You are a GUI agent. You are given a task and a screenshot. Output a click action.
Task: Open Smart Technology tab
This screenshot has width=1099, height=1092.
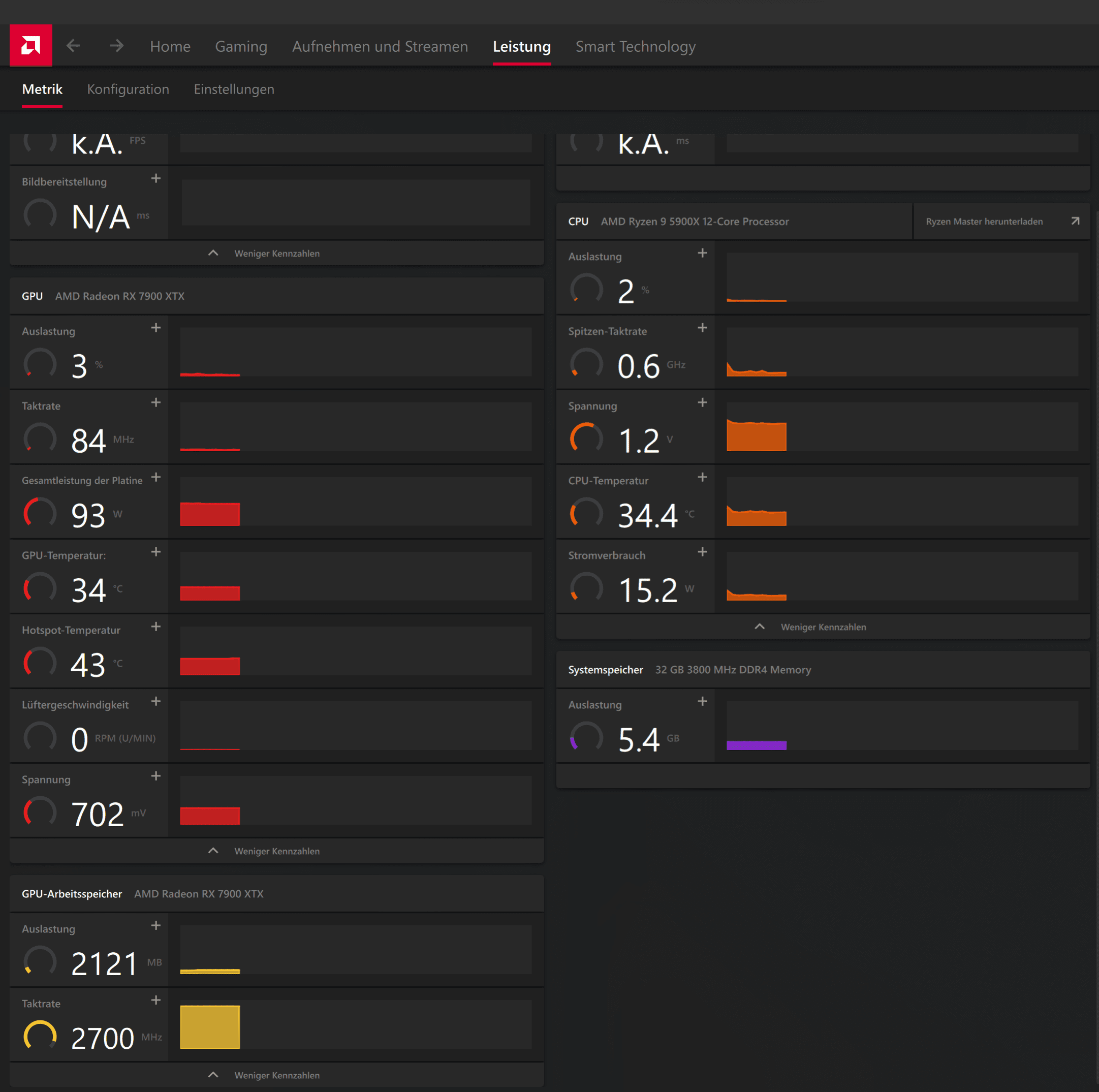[x=636, y=47]
